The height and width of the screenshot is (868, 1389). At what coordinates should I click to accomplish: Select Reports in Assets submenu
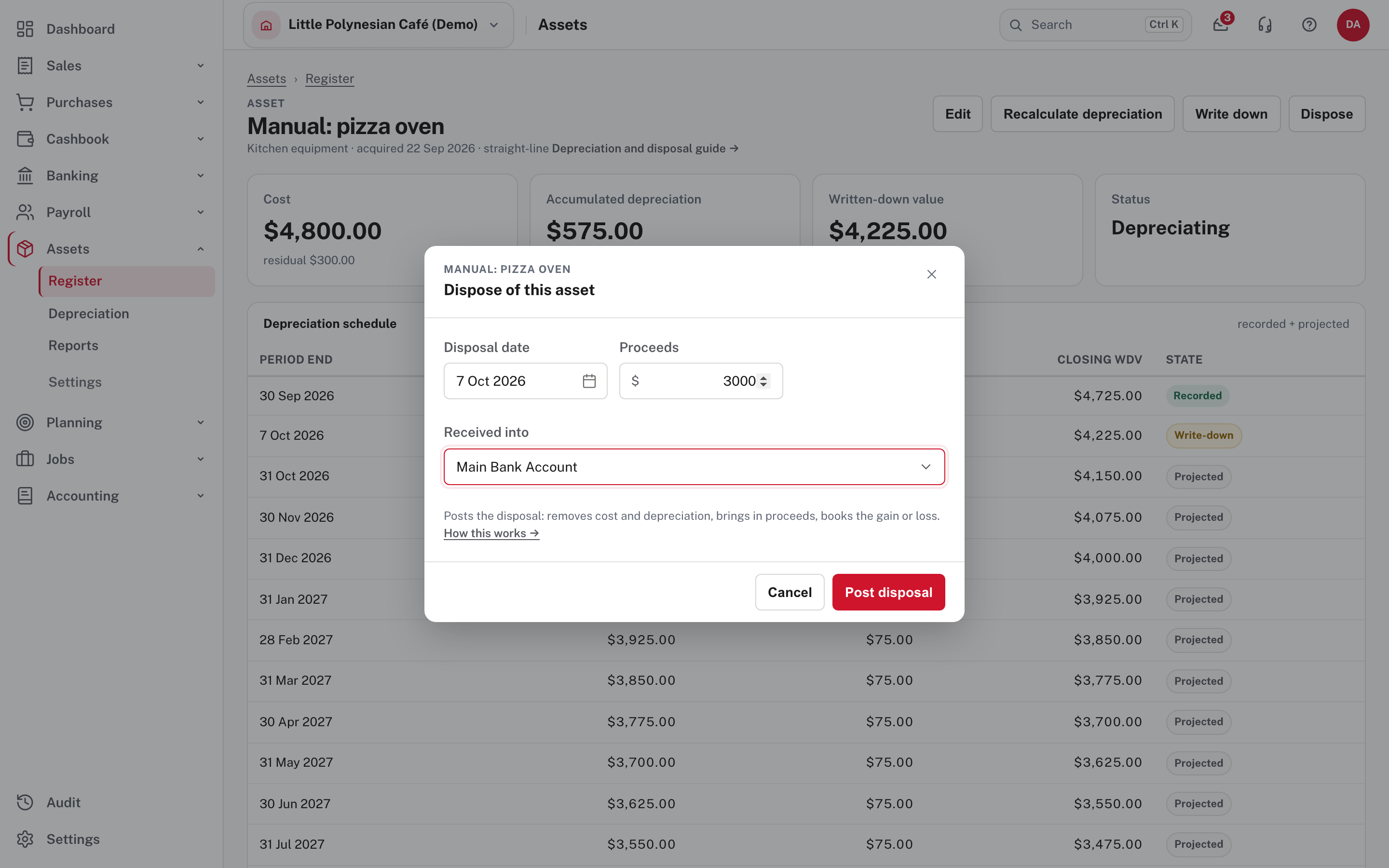[x=73, y=346]
